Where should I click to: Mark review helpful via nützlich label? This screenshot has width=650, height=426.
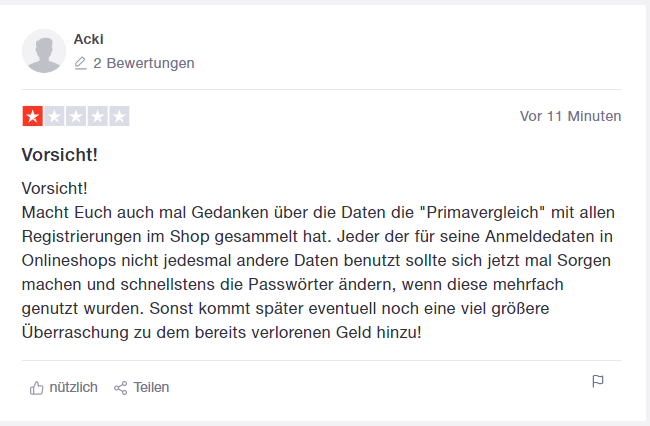(x=73, y=387)
